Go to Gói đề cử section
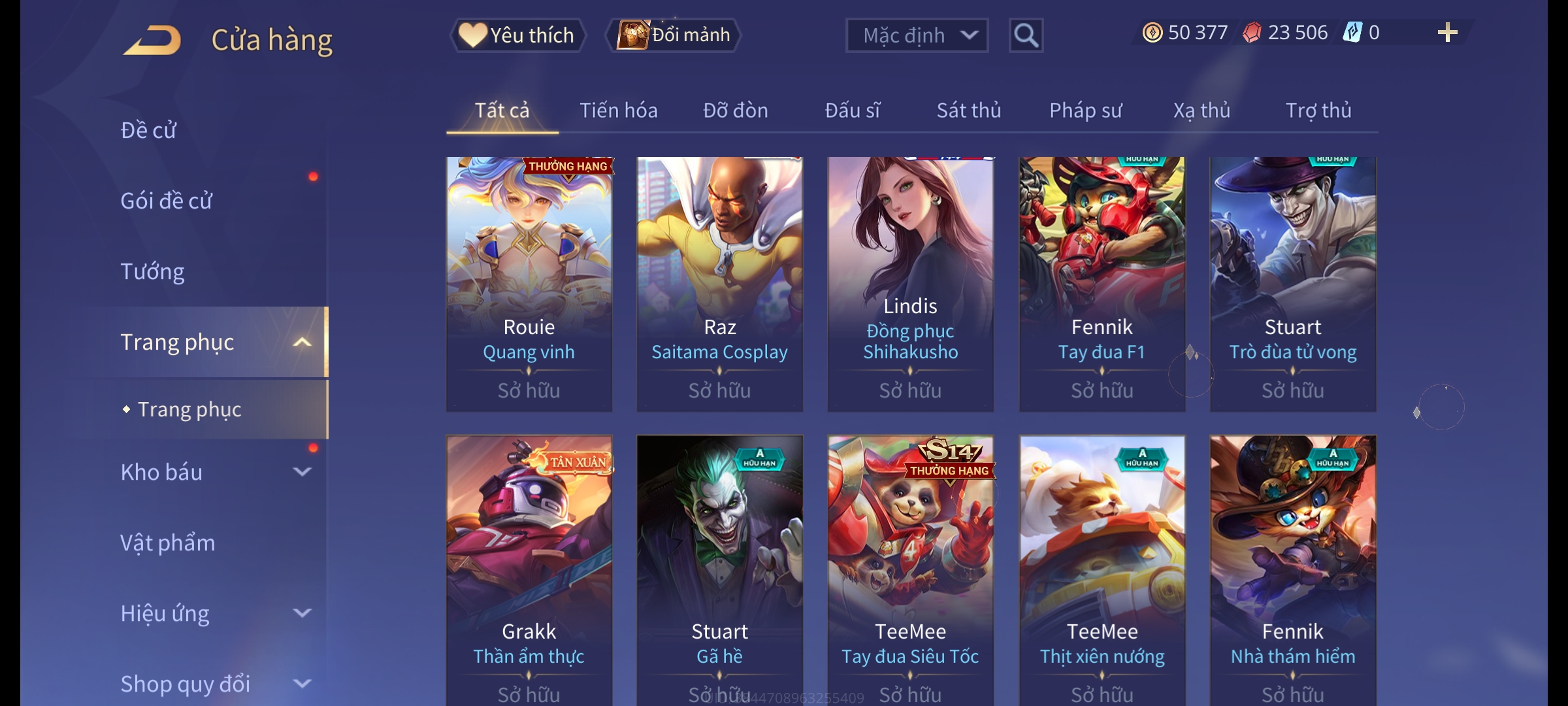This screenshot has height=706, width=1568. [166, 201]
